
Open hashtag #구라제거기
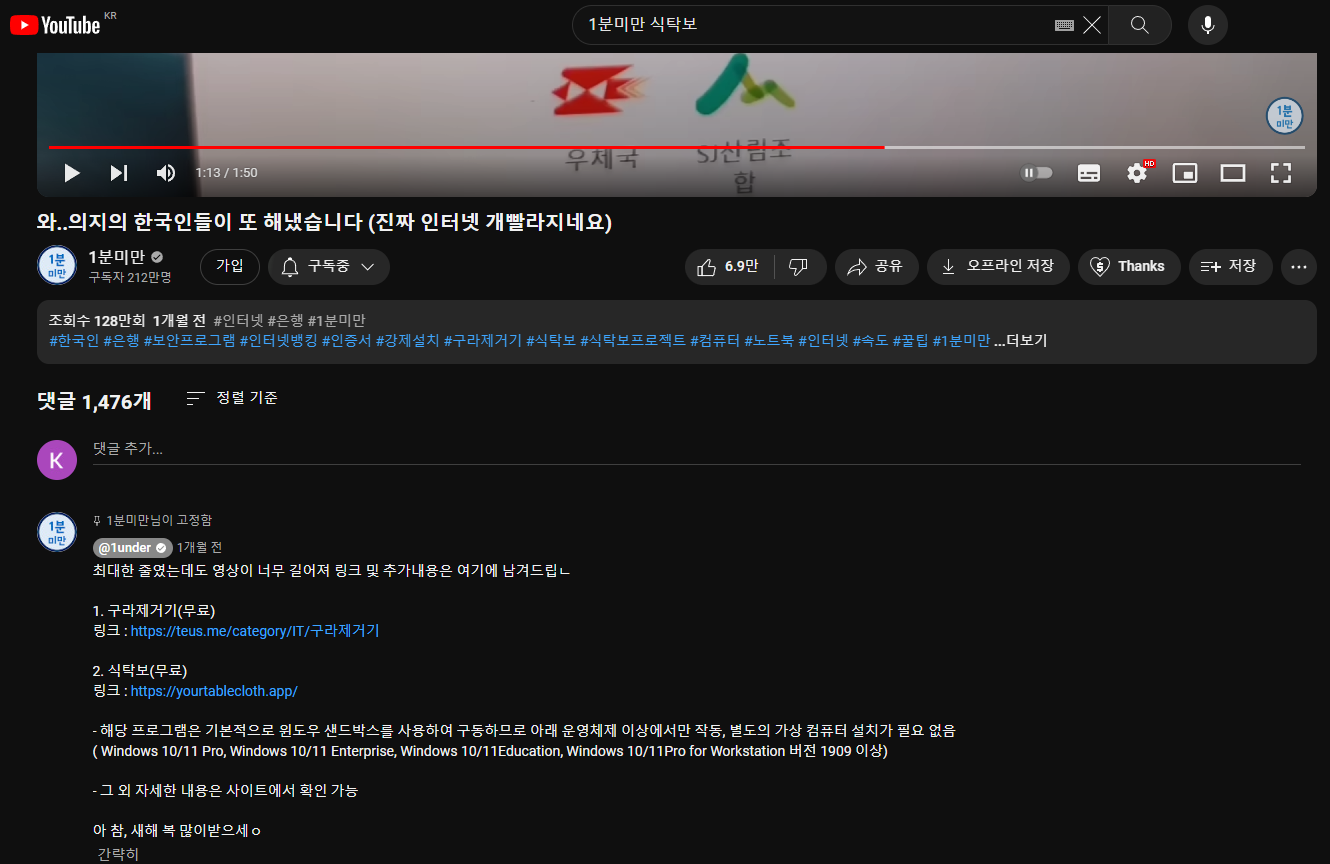point(483,341)
